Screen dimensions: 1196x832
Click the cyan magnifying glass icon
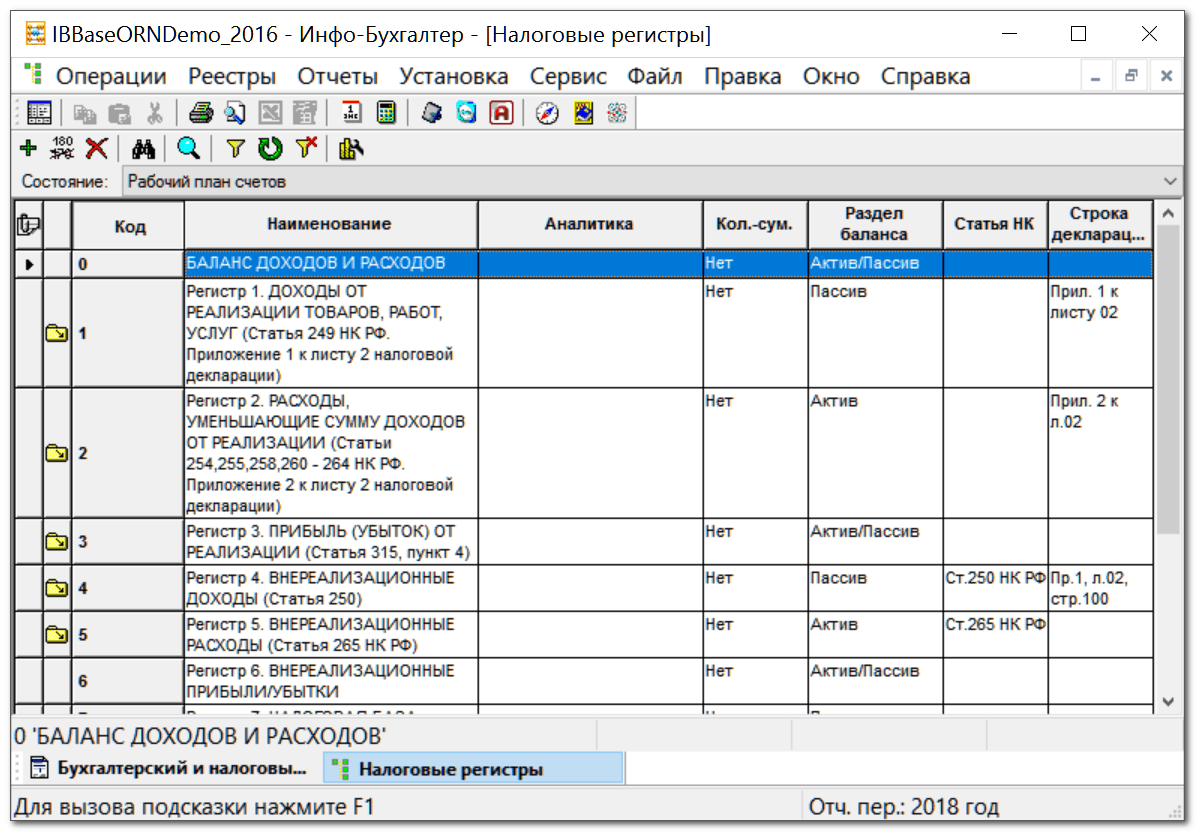pyautogui.click(x=188, y=148)
